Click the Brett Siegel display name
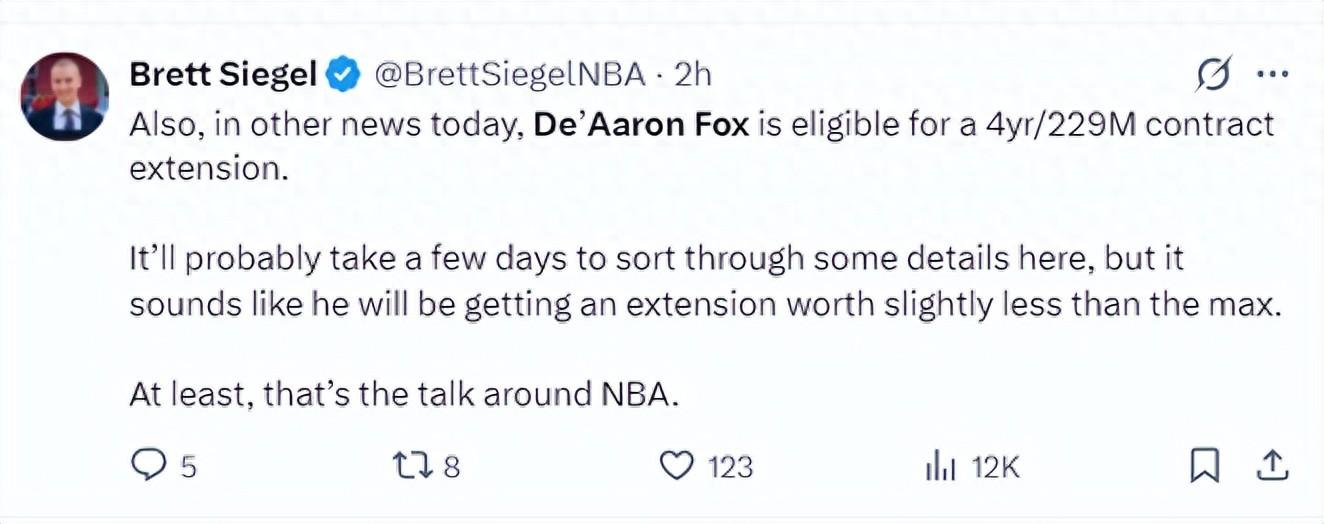This screenshot has width=1324, height=524. point(224,73)
